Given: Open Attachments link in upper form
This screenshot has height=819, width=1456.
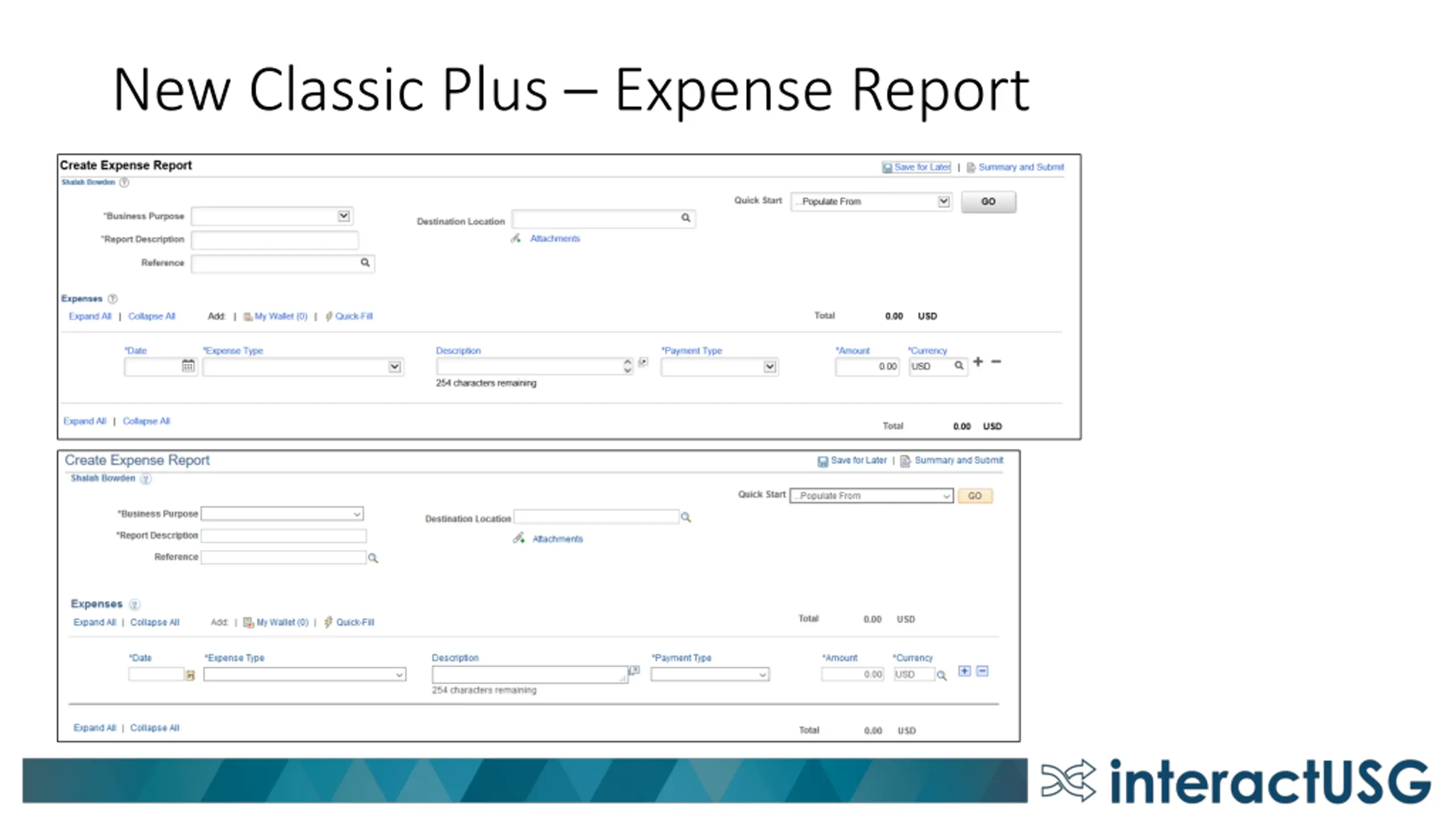Looking at the screenshot, I should (555, 239).
